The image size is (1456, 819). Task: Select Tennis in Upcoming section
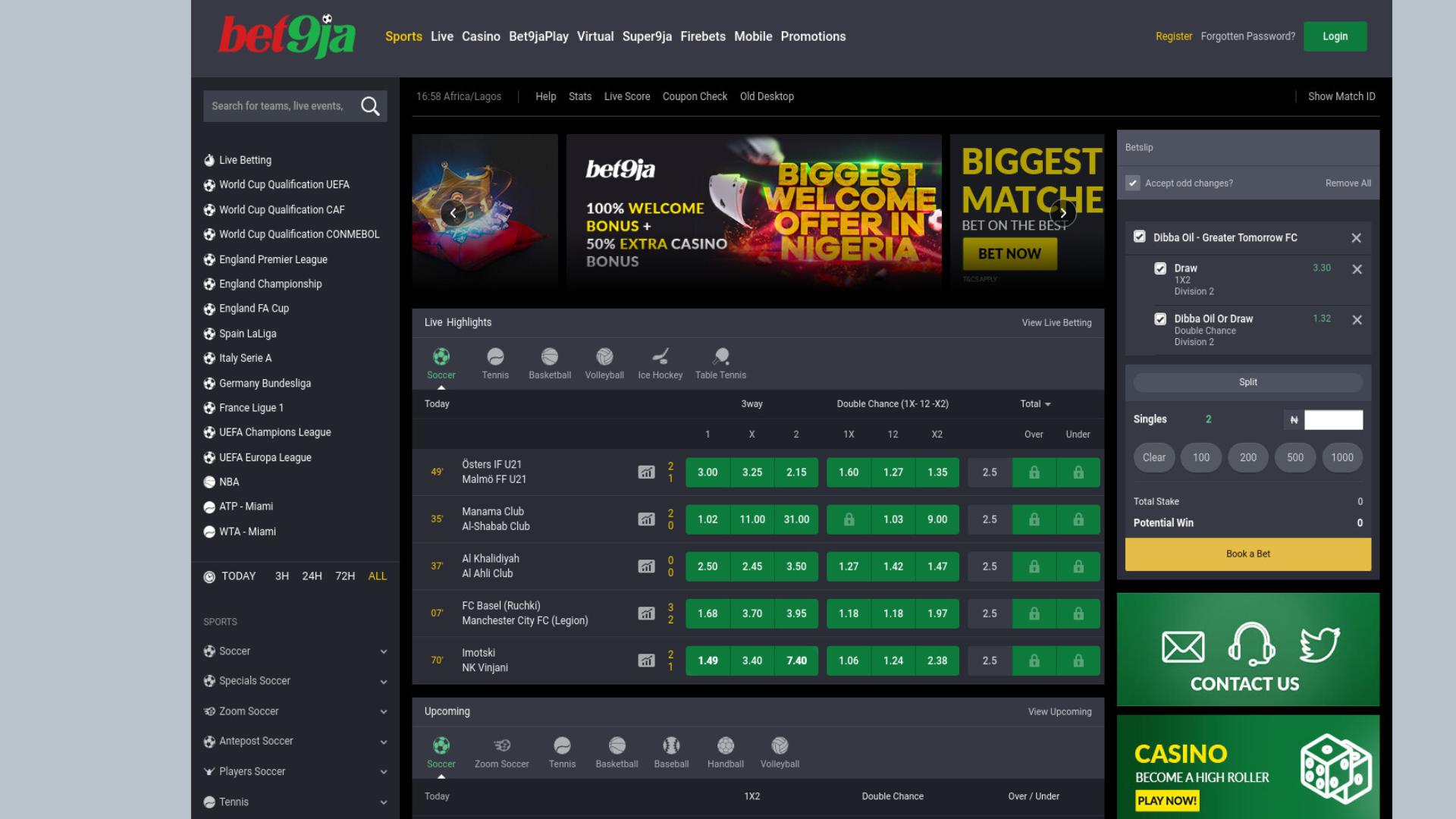[x=562, y=752]
